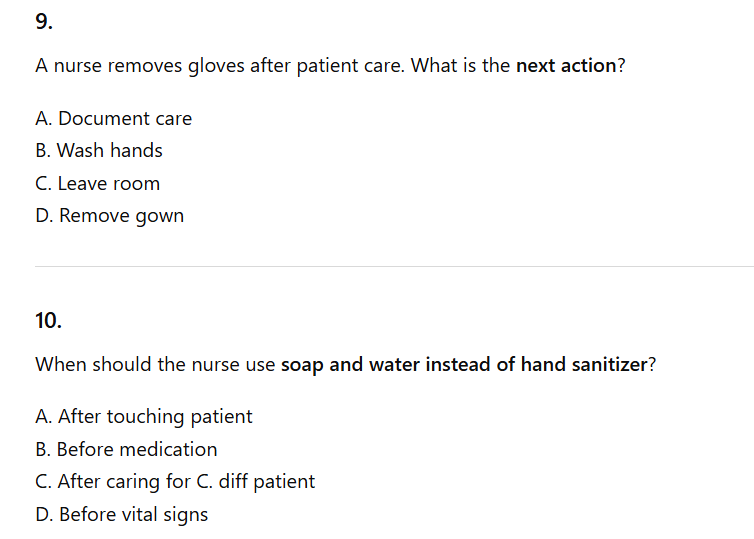Click the question number 9 heading
Screen dimensions: 754x539
[x=42, y=19]
